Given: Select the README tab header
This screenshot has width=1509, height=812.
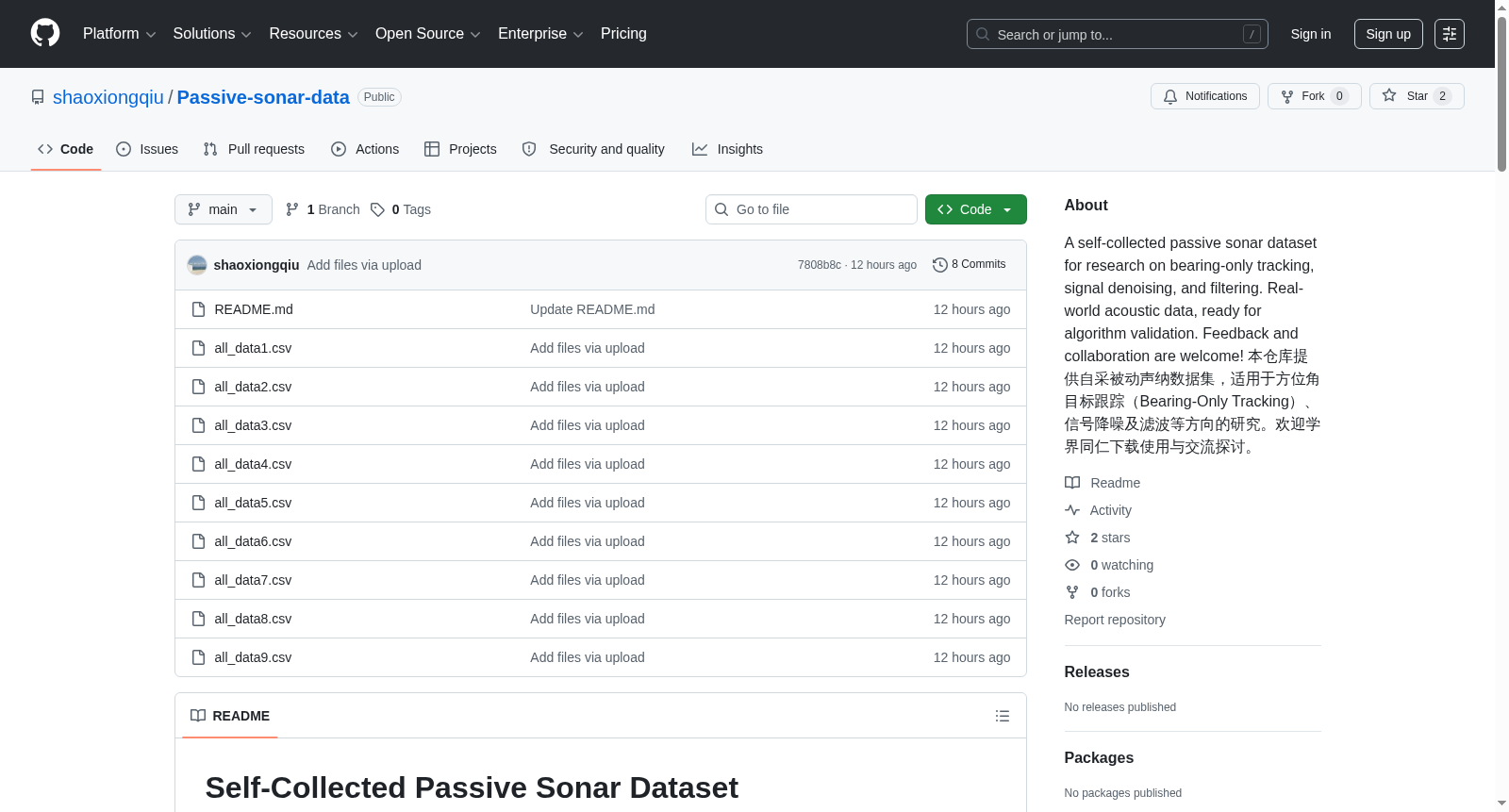Looking at the screenshot, I should tap(230, 716).
